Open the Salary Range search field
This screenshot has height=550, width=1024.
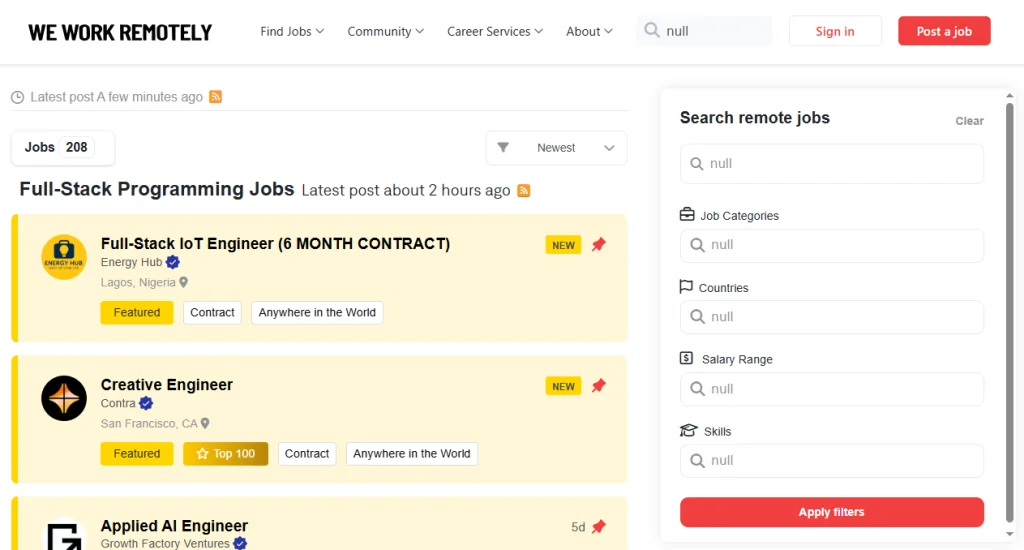(x=831, y=389)
